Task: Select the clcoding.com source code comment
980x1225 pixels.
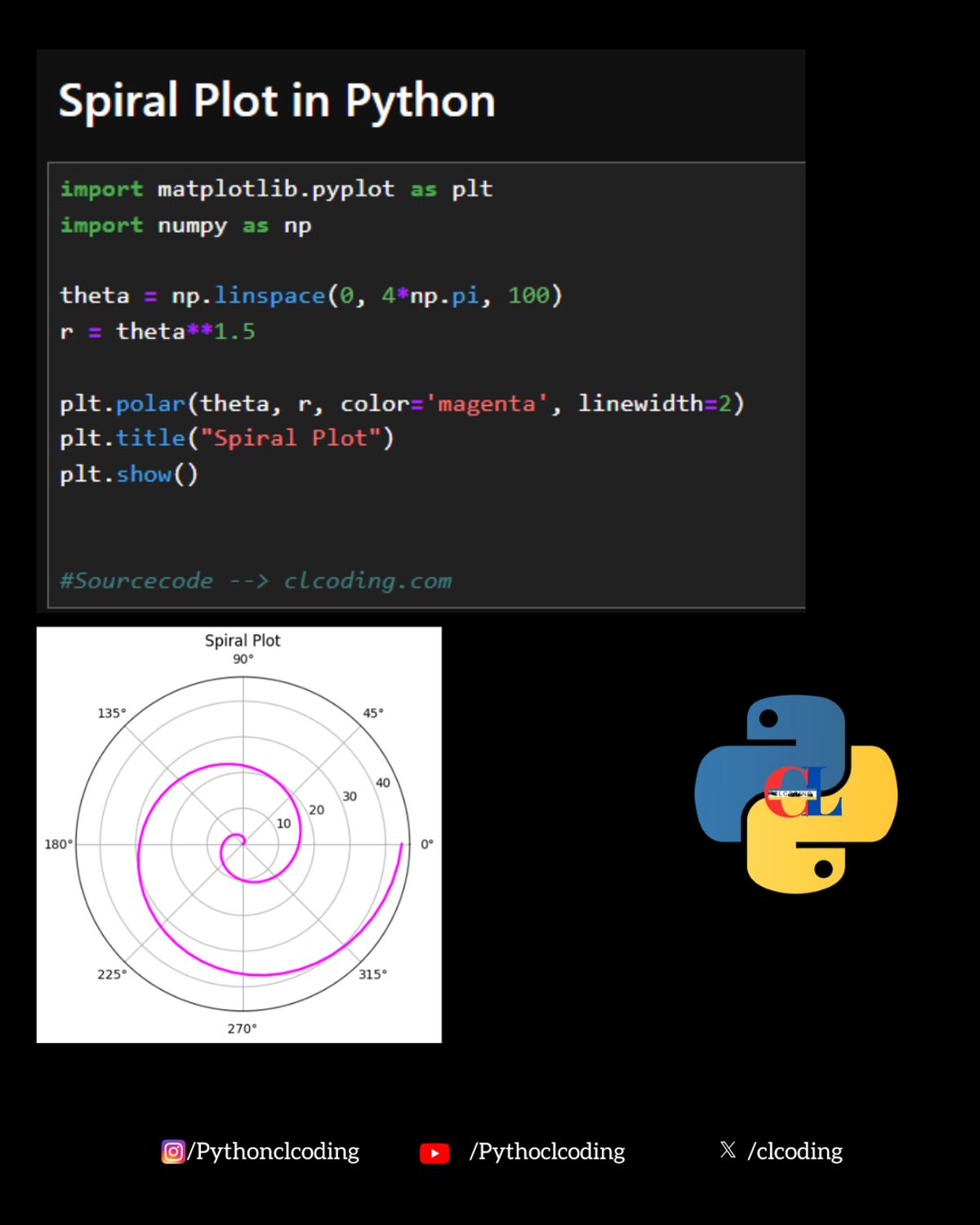Action: [x=255, y=581]
